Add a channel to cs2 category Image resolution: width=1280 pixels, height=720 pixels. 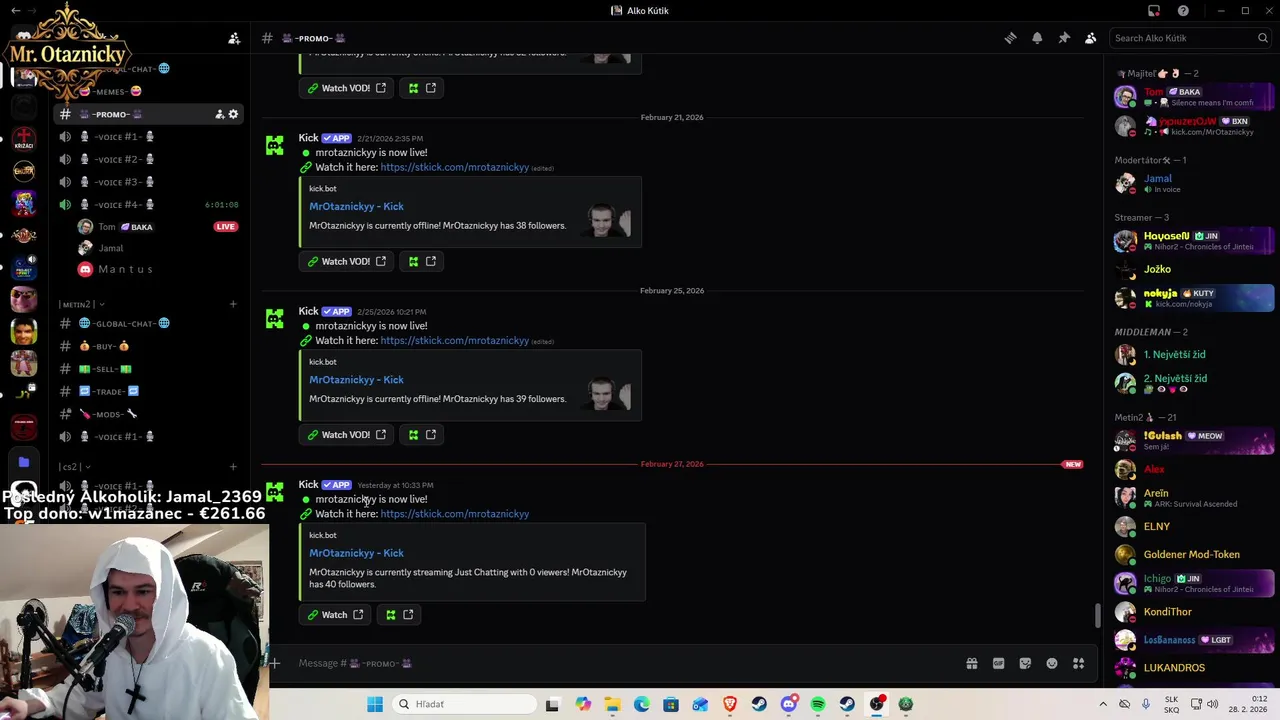[x=233, y=467]
